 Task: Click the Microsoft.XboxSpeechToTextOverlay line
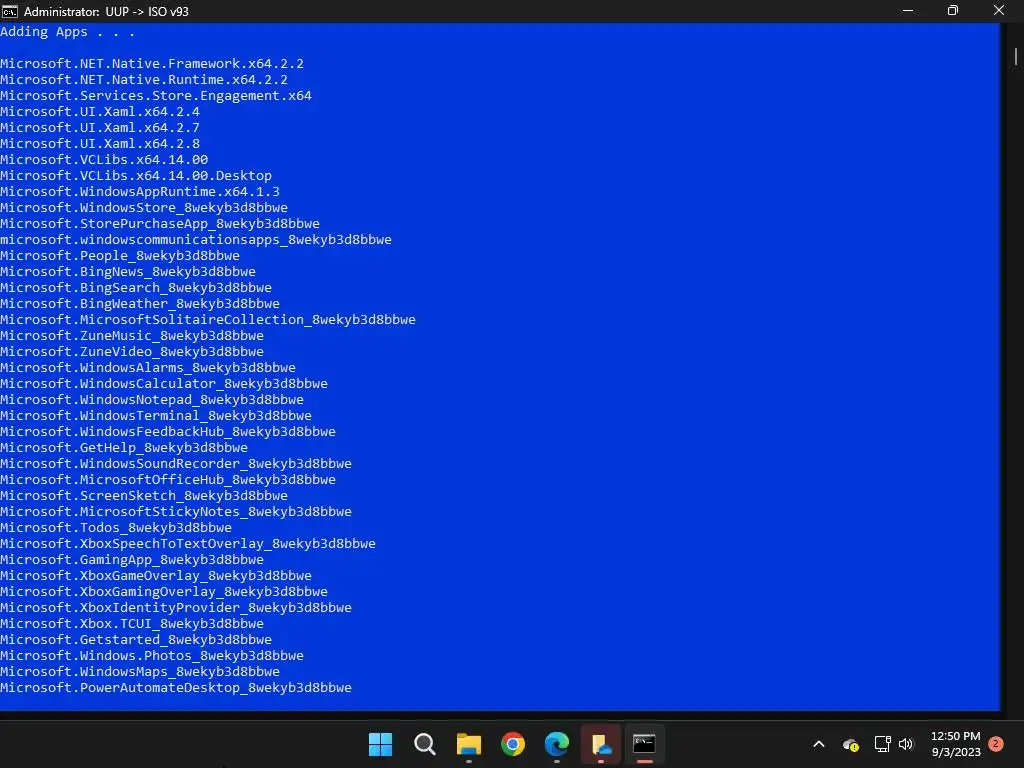[x=188, y=543]
